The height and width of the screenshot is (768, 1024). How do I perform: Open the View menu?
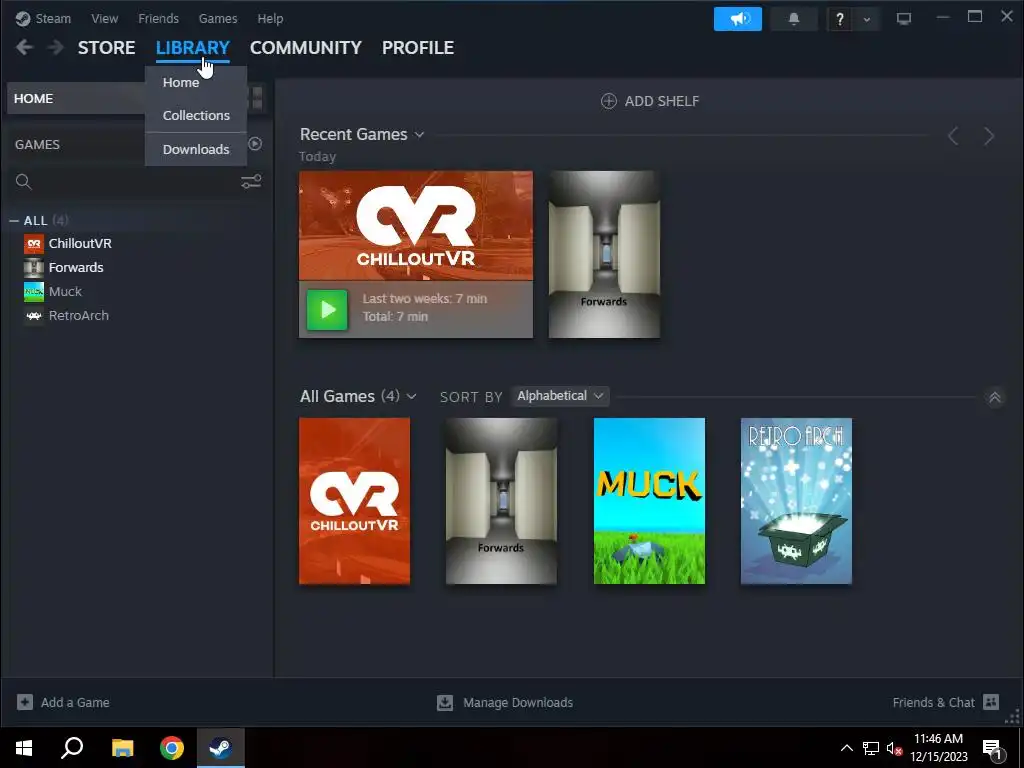tap(104, 18)
